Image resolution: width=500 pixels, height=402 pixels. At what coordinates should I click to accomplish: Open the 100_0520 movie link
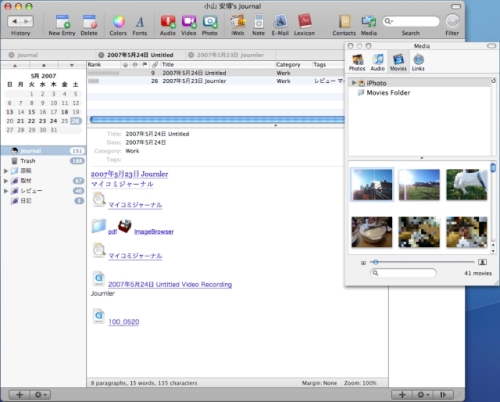click(124, 322)
